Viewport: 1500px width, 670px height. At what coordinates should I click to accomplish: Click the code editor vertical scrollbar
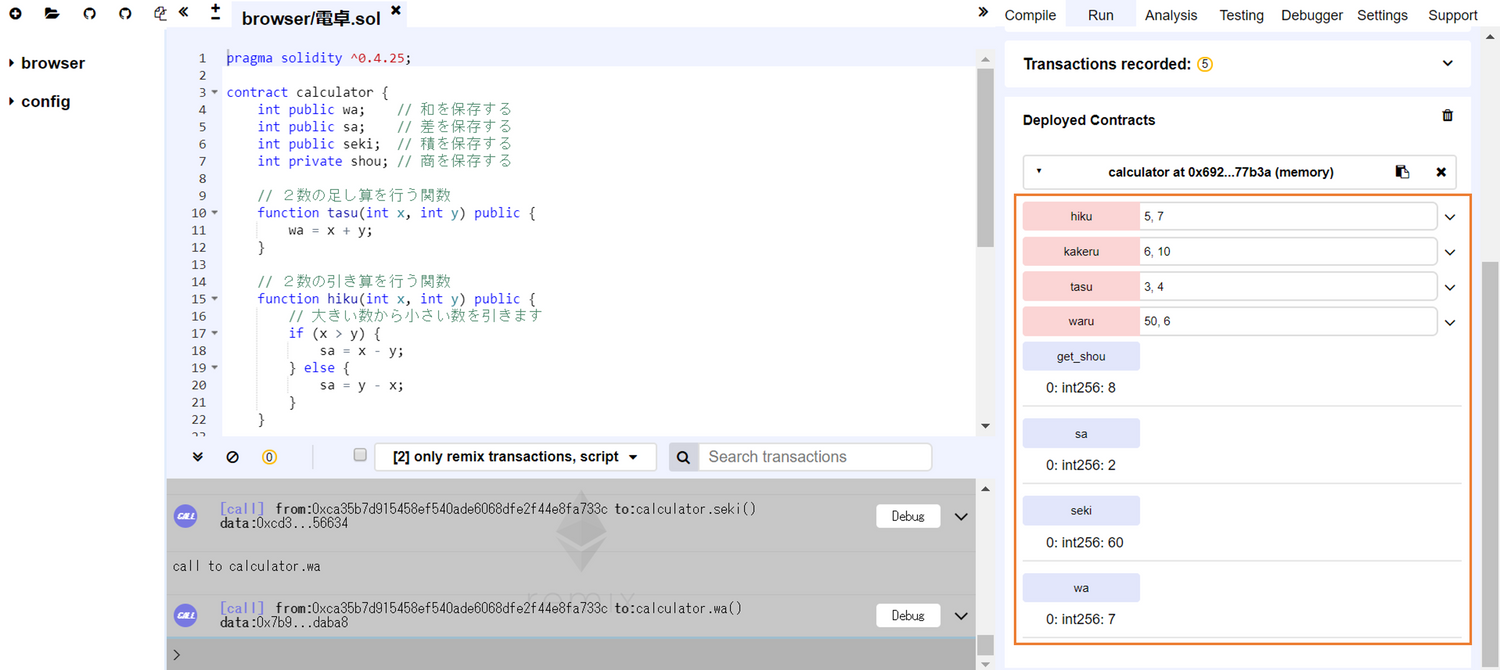click(985, 160)
